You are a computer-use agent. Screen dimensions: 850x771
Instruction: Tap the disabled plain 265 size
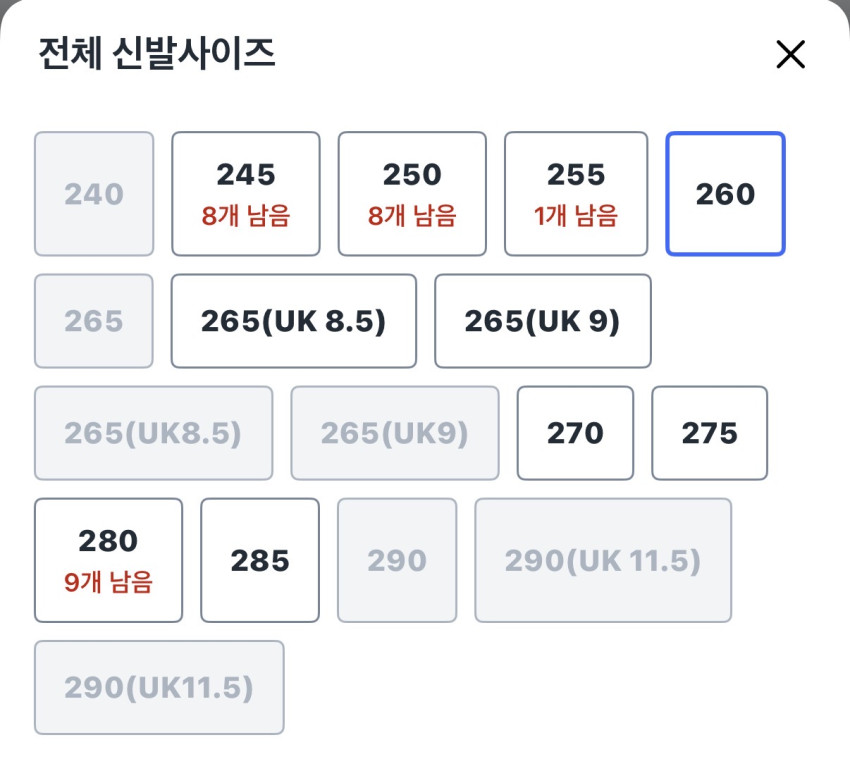click(94, 321)
